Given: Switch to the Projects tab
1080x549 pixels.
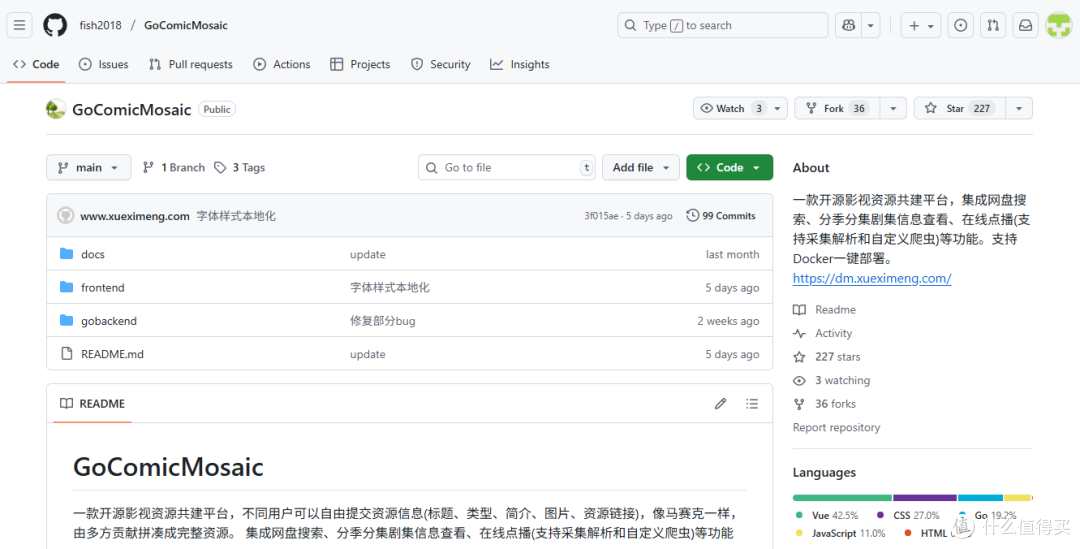Looking at the screenshot, I should pyautogui.click(x=360, y=64).
